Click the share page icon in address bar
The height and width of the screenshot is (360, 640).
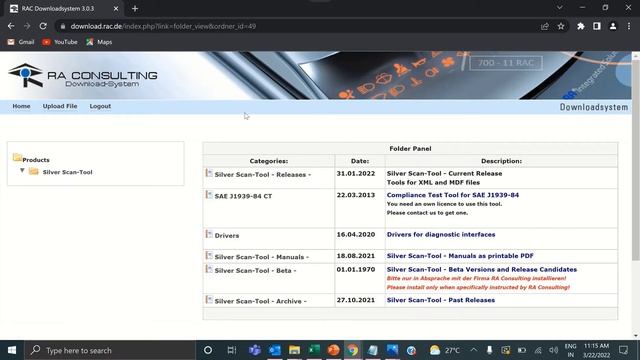(x=545, y=26)
